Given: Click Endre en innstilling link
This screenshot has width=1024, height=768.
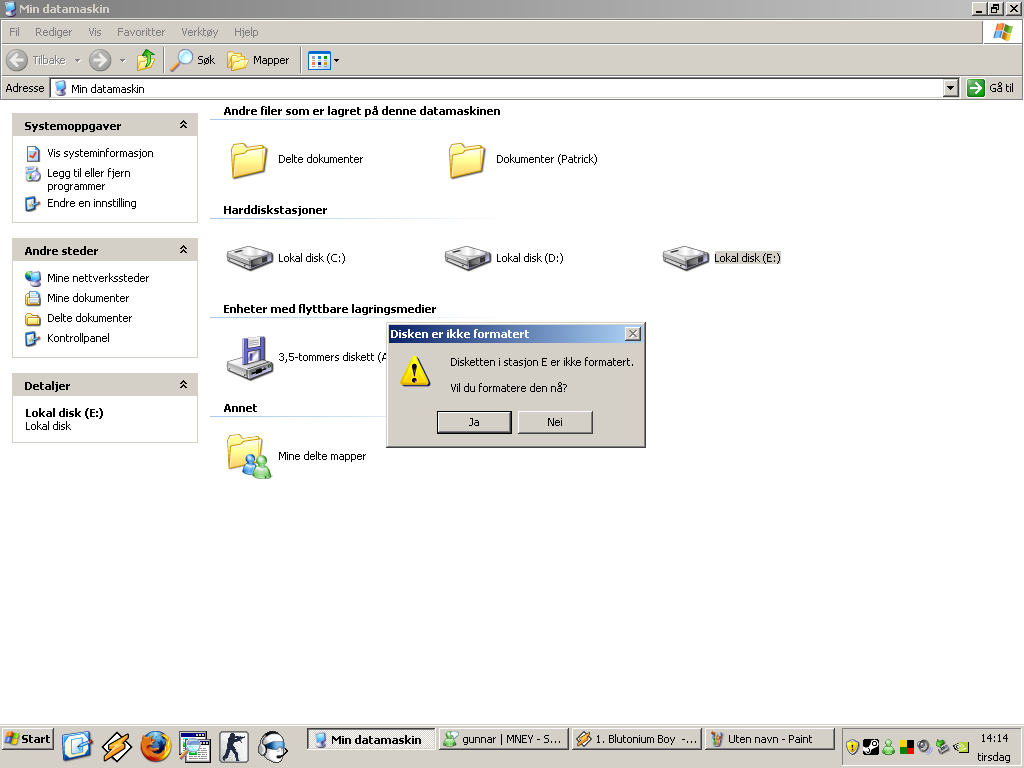Looking at the screenshot, I should 91,203.
